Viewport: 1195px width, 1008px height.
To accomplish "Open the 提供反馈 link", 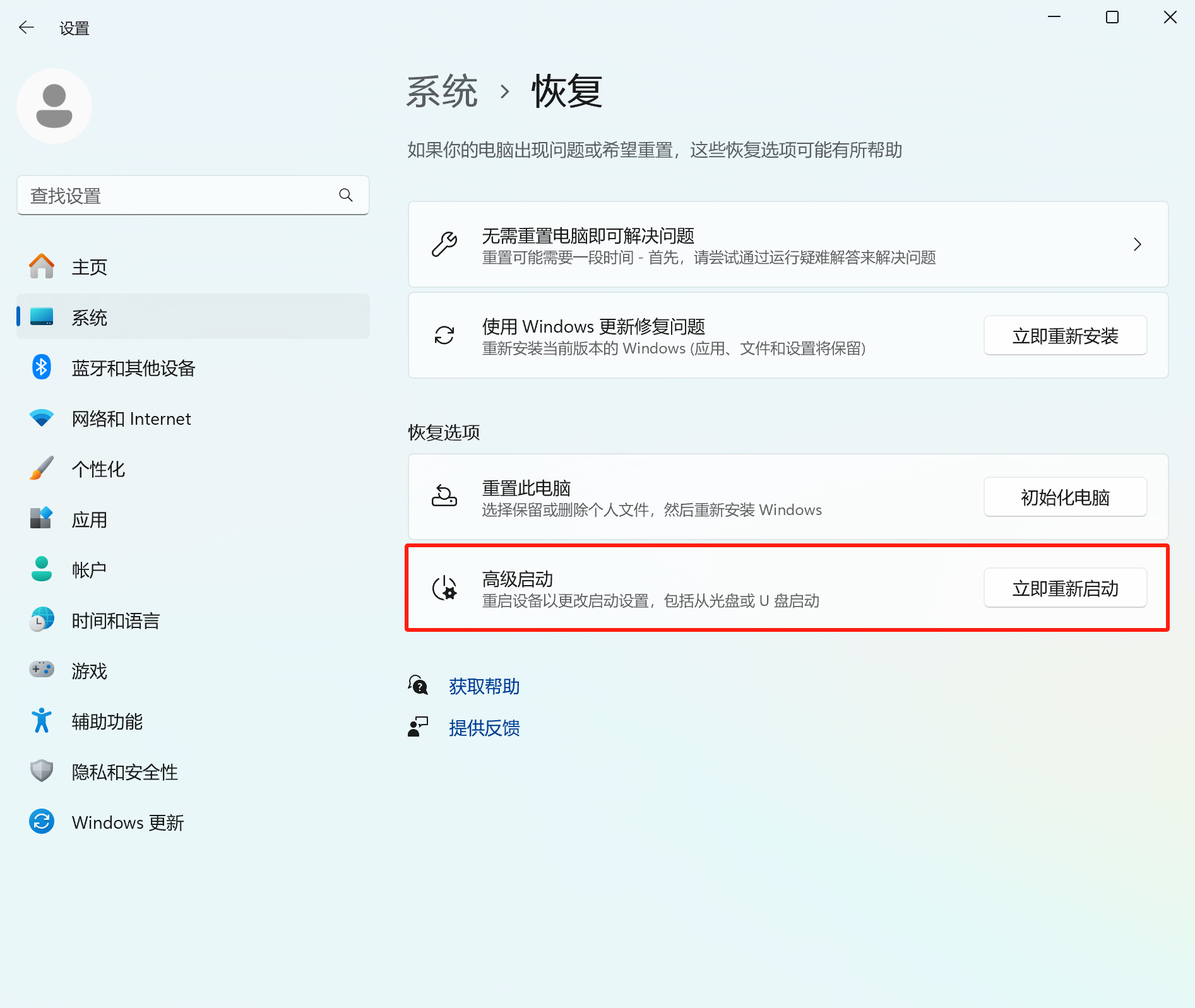I will (484, 728).
